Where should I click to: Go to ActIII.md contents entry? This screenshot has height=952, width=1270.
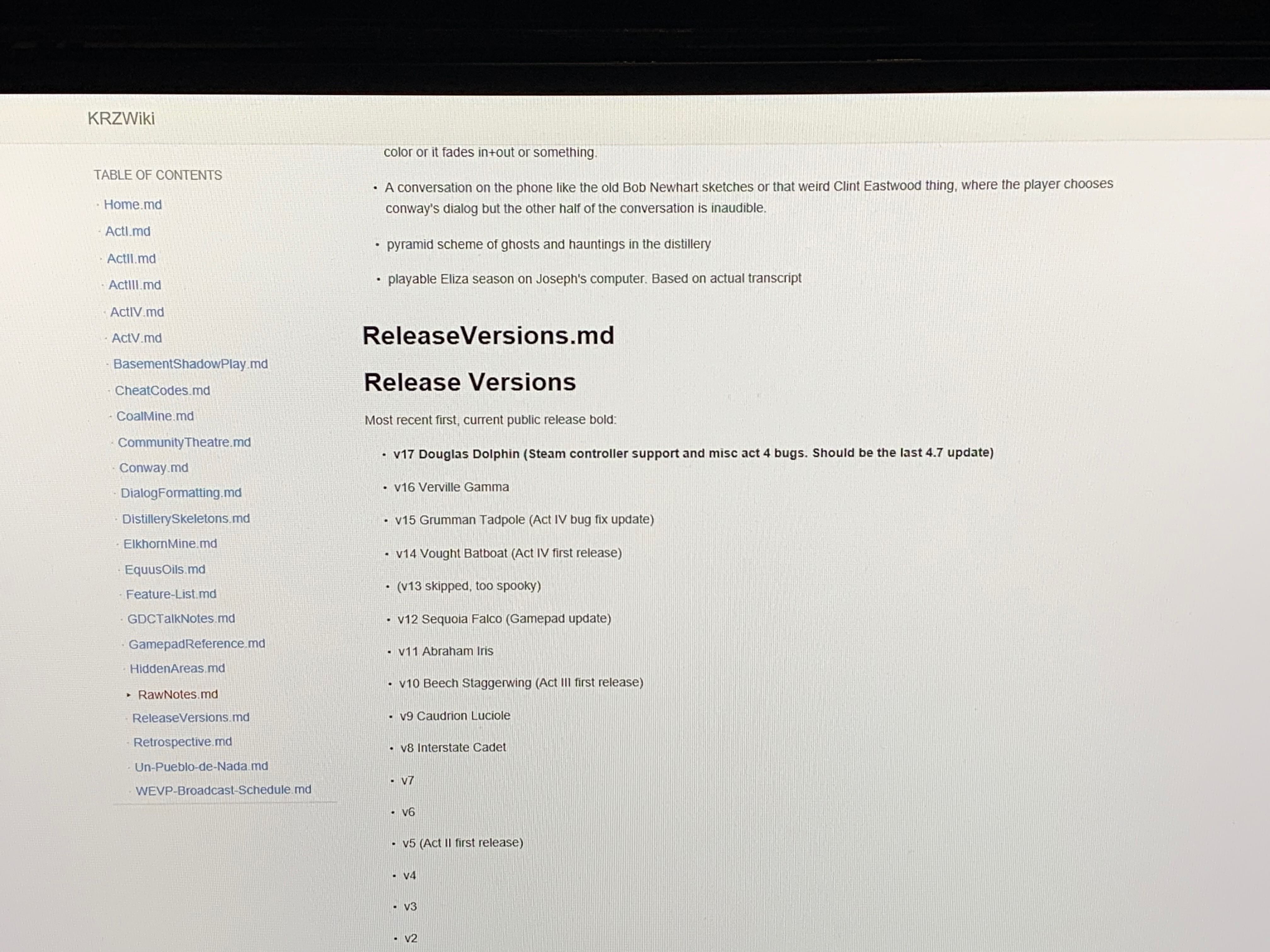pyautogui.click(x=134, y=285)
